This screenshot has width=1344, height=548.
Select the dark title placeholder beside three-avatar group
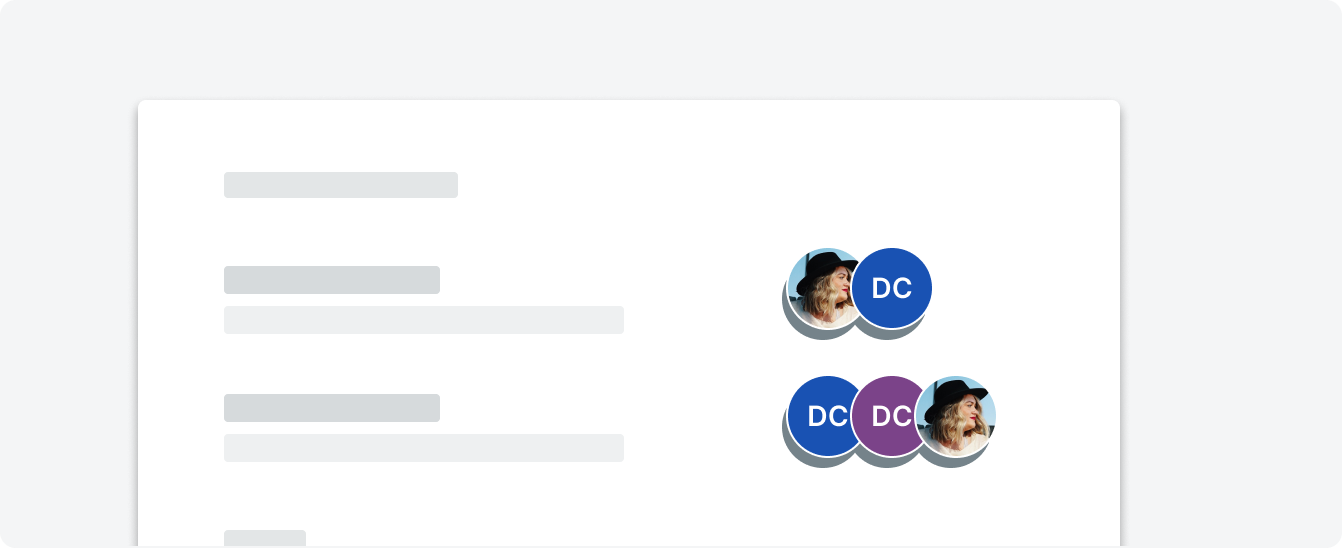pos(332,408)
